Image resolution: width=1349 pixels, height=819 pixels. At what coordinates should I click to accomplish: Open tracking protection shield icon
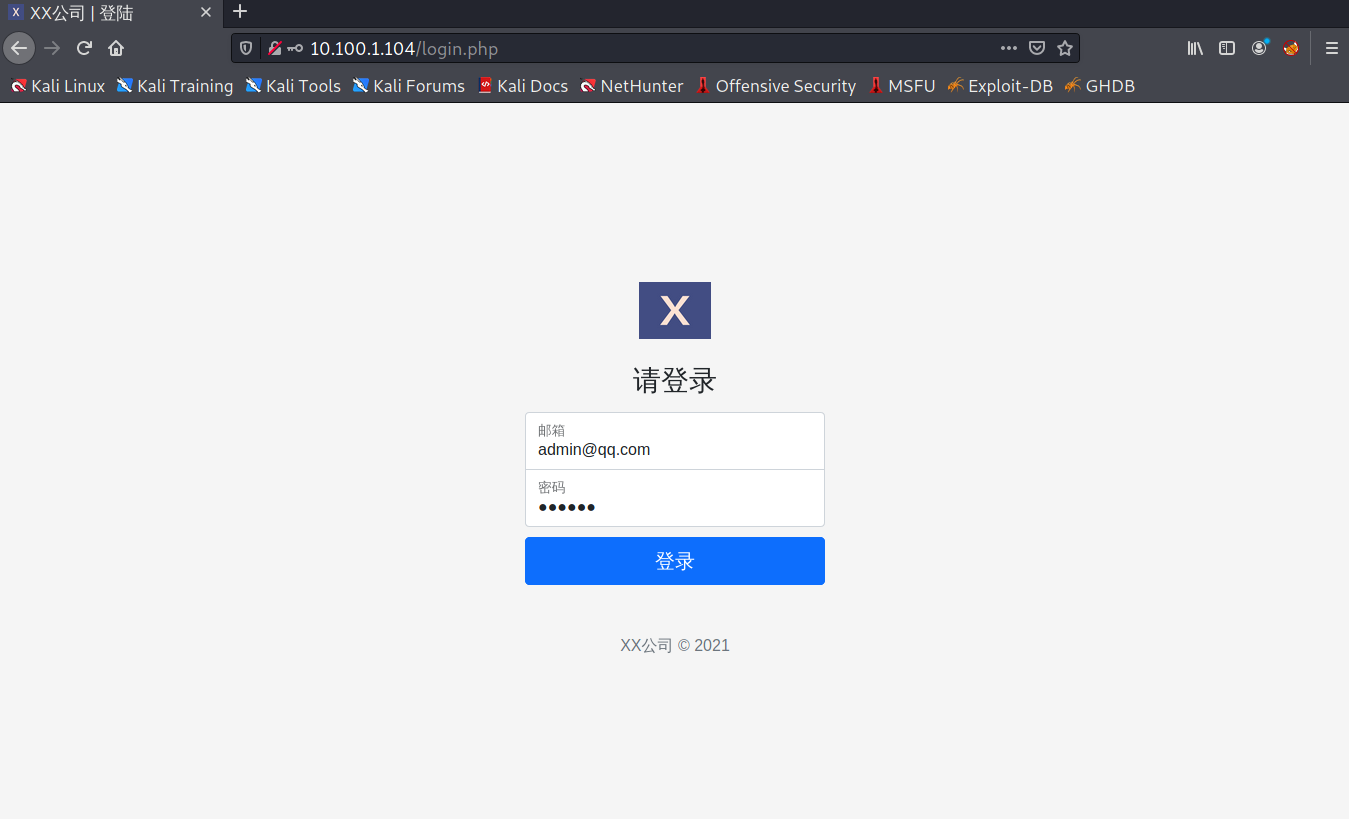click(246, 48)
